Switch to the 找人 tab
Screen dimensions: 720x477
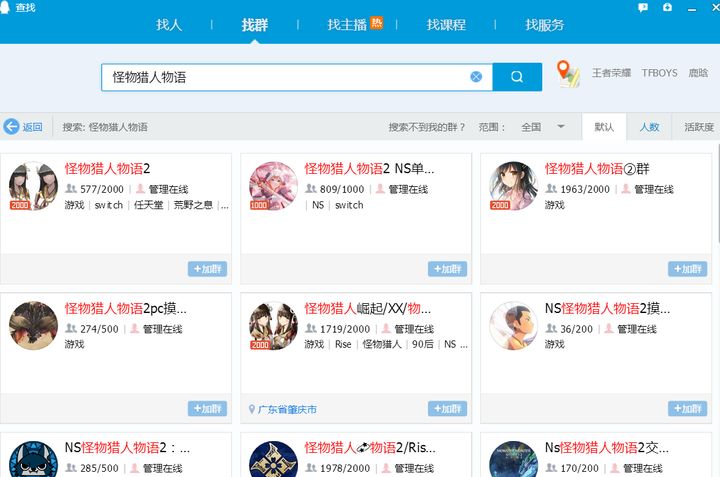click(x=169, y=25)
